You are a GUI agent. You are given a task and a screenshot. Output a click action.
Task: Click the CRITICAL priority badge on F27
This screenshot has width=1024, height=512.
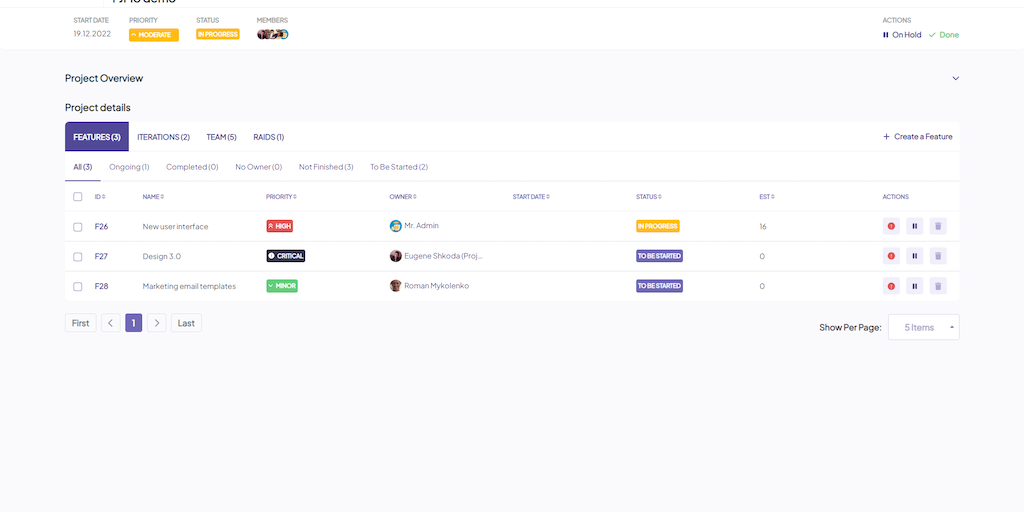click(x=285, y=256)
